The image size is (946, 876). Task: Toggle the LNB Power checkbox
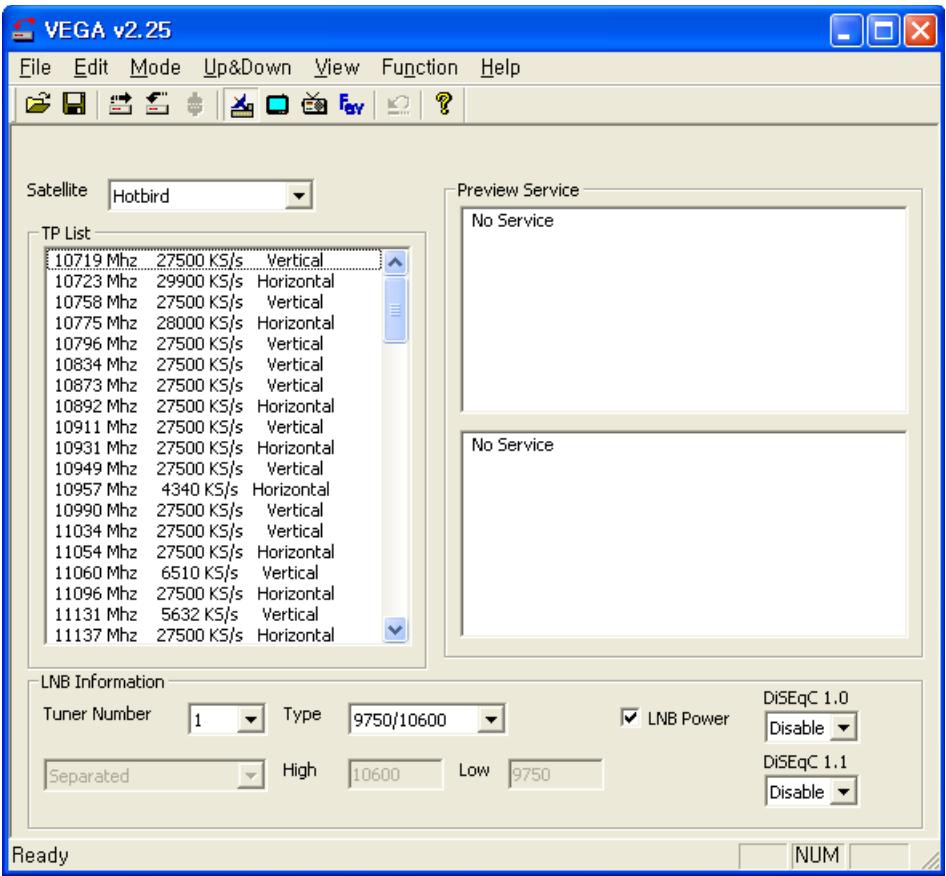pos(630,718)
